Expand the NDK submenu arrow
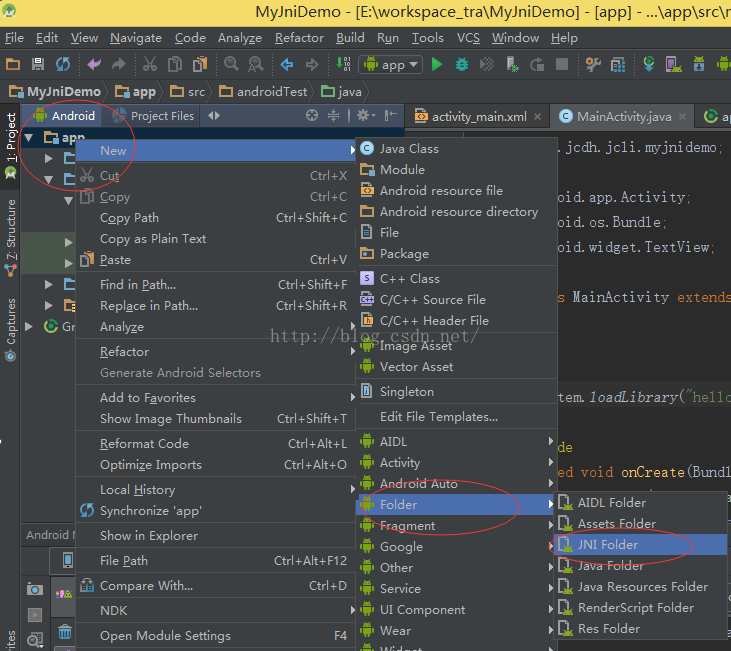This screenshot has width=731, height=651. [x=352, y=610]
